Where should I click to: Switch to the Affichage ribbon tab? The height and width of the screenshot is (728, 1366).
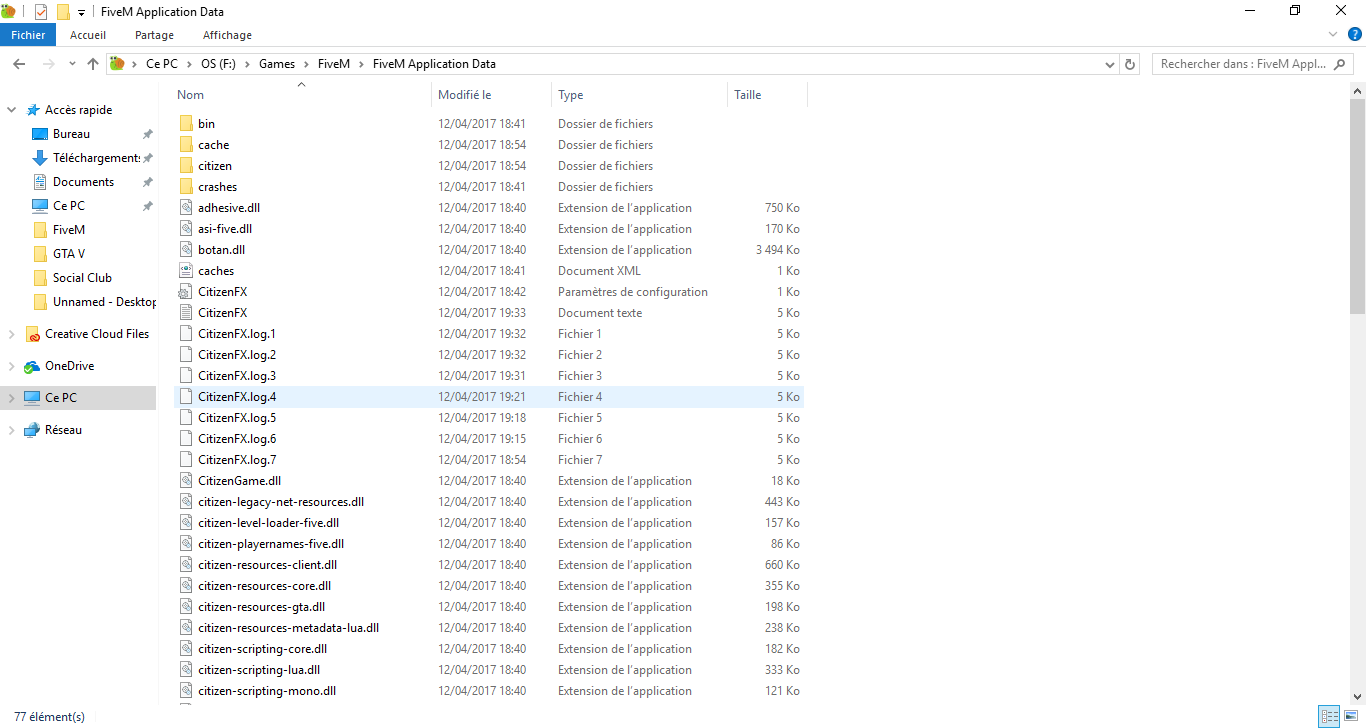(x=227, y=35)
